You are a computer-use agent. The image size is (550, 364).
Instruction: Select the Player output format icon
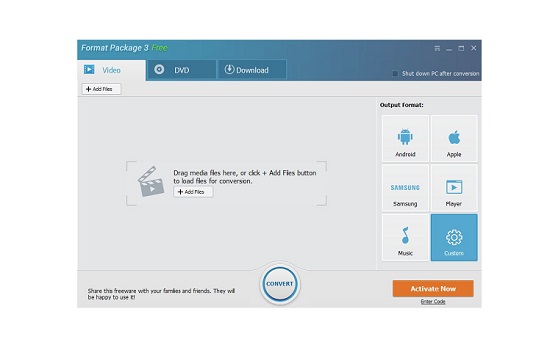tap(454, 188)
